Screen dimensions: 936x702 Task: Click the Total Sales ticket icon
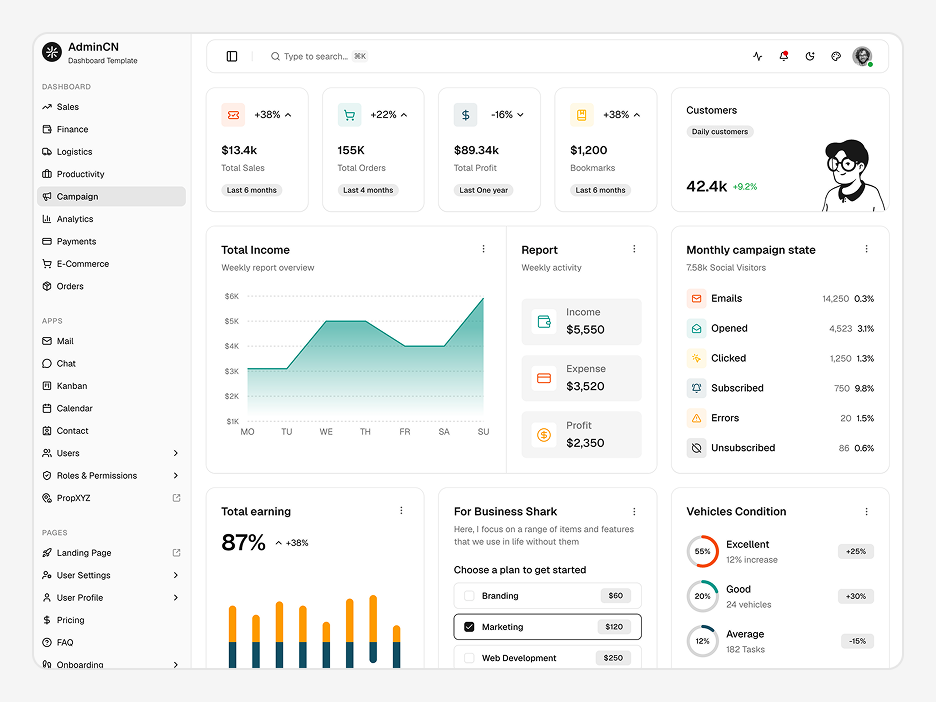[233, 115]
